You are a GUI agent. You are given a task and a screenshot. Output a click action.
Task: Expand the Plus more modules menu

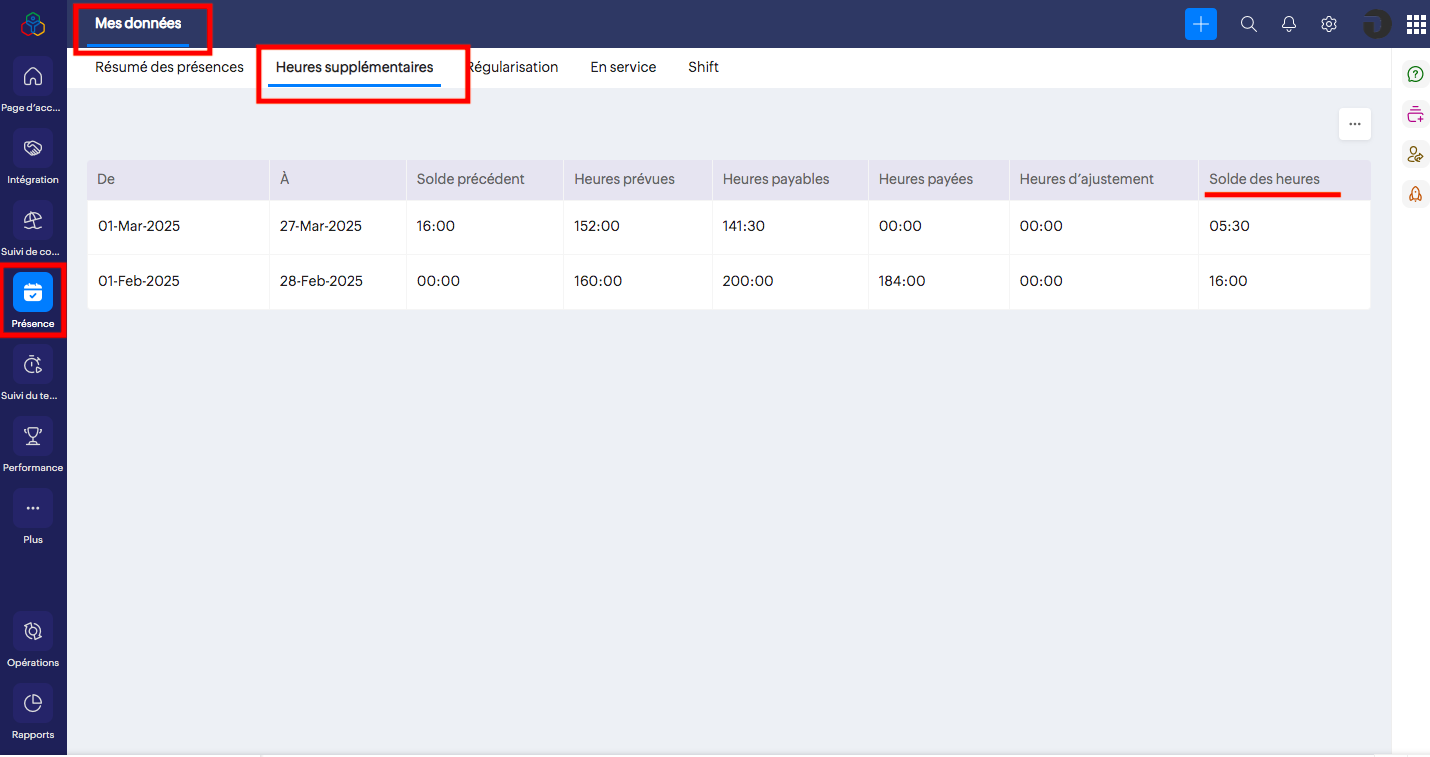point(33,509)
